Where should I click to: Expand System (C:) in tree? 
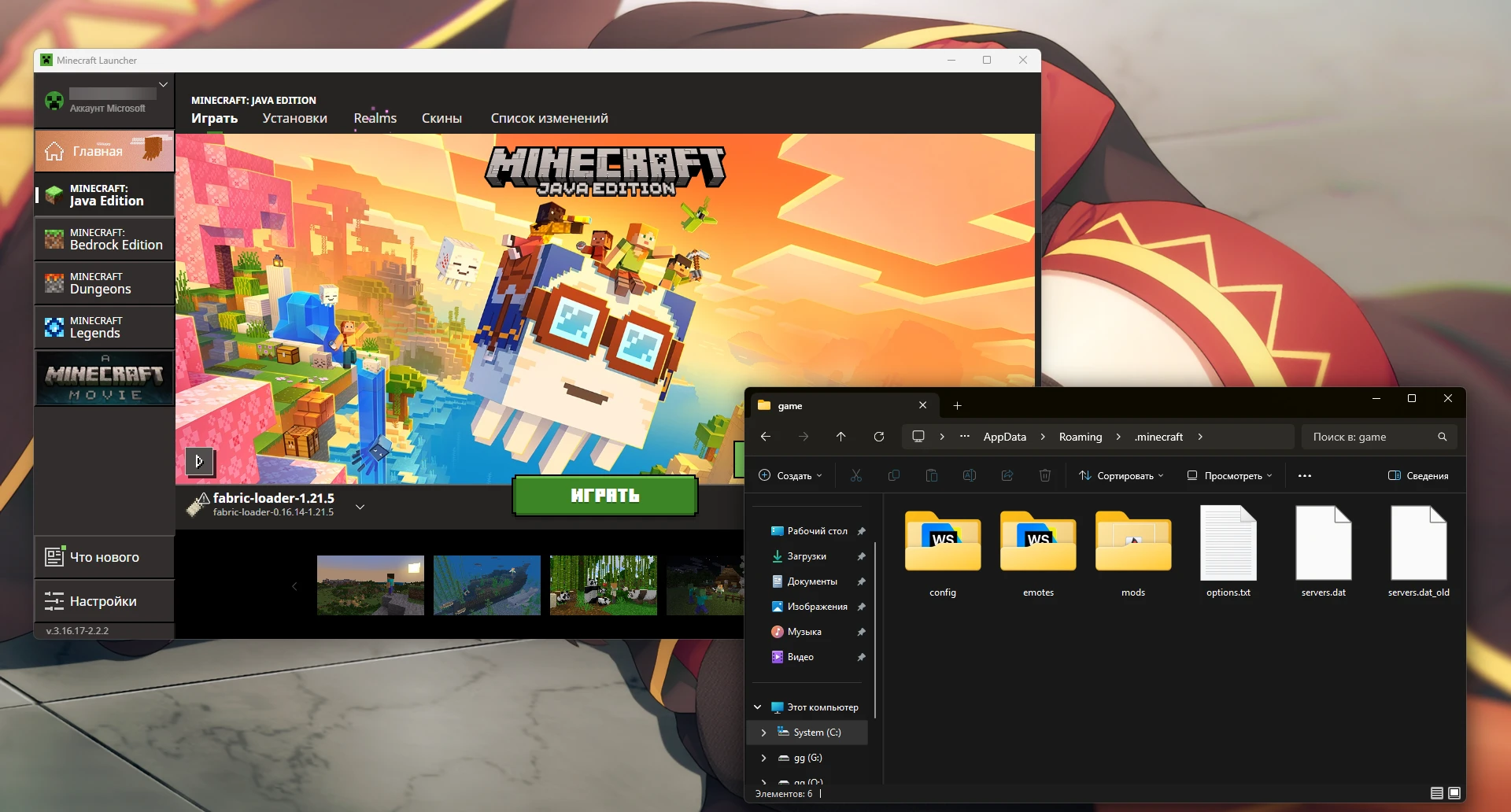click(x=763, y=733)
